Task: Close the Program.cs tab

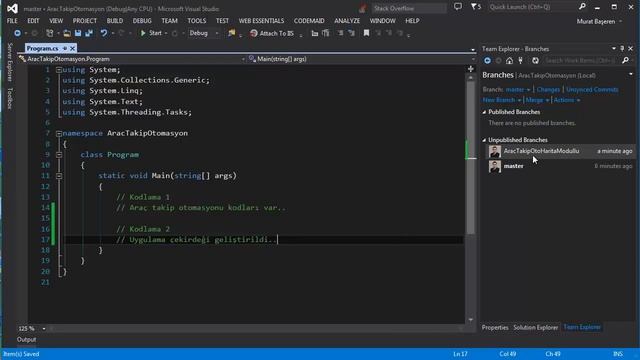Action: coord(73,49)
